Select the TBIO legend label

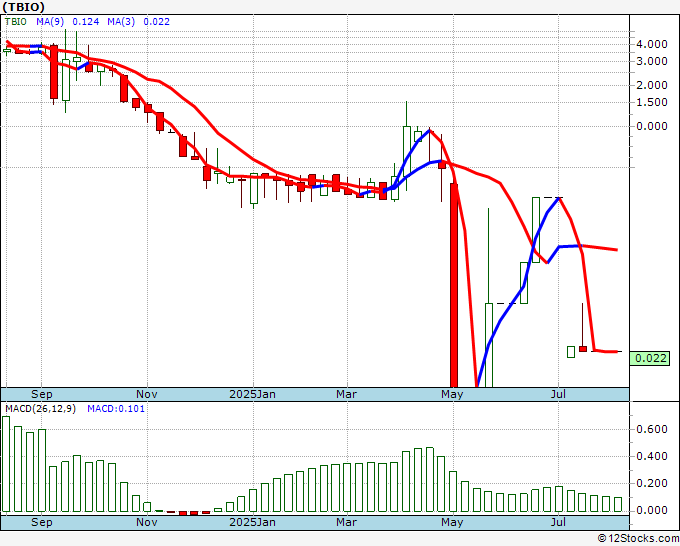tap(16, 21)
